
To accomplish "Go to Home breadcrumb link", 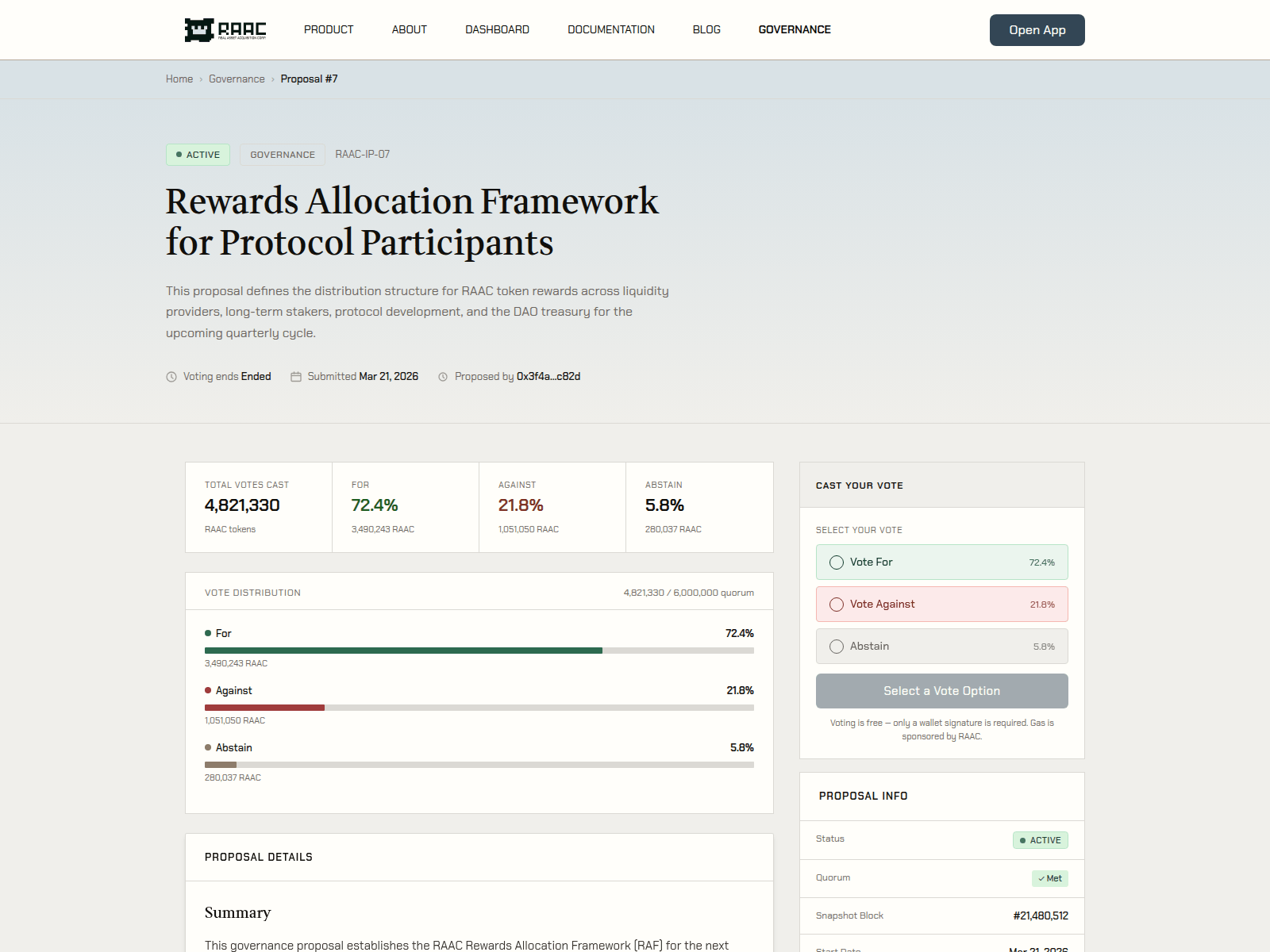I will [x=179, y=79].
